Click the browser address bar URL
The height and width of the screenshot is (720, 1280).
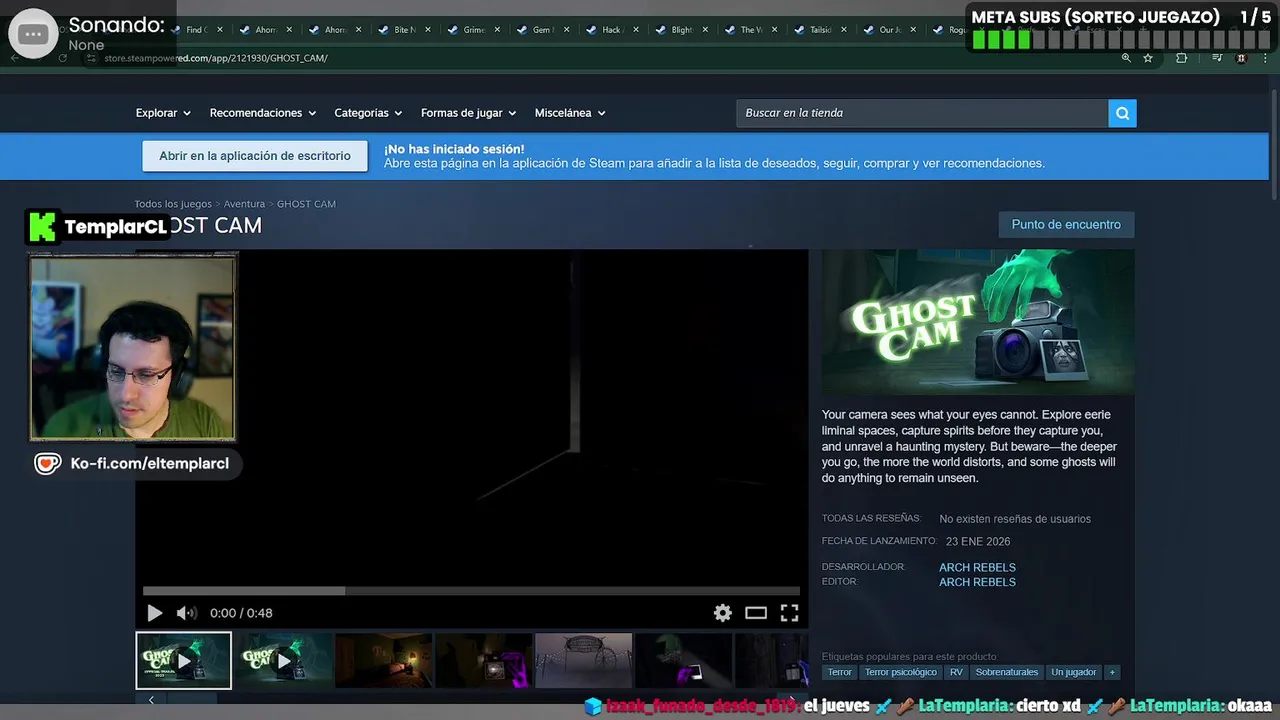[x=216, y=58]
